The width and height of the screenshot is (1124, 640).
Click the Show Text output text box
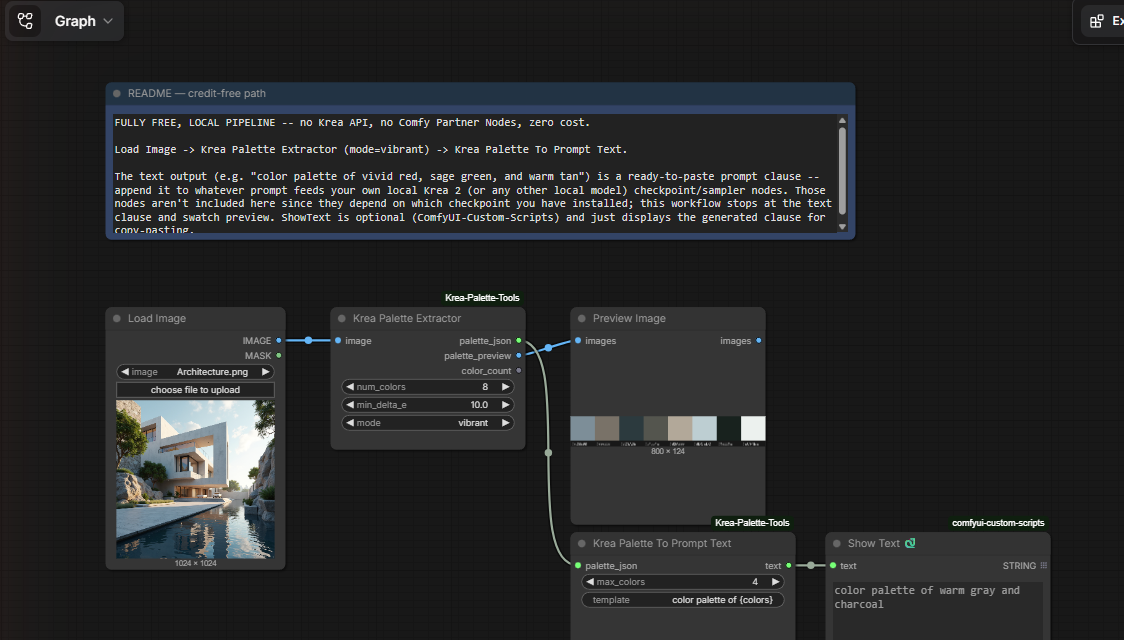coord(938,611)
